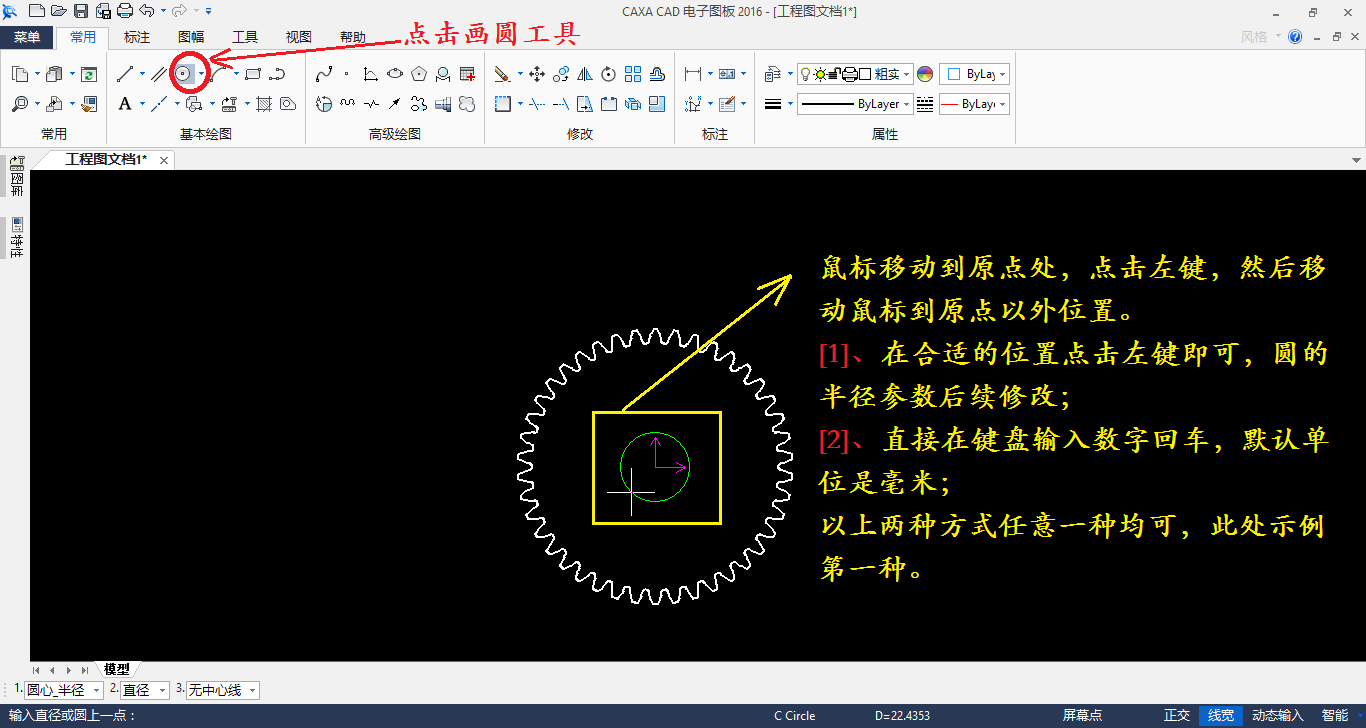This screenshot has width=1366, height=728.
Task: Open 智能 snap mode selector
Action: pyautogui.click(x=1334, y=716)
